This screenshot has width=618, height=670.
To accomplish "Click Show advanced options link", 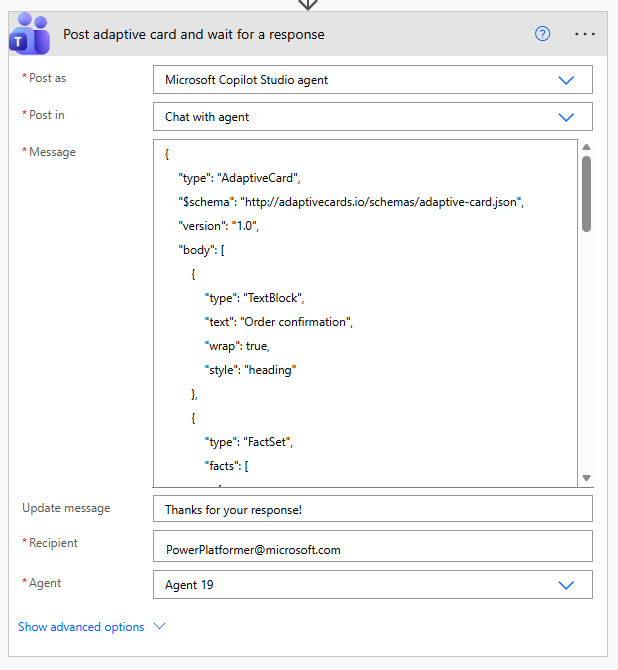I will pos(81,627).
